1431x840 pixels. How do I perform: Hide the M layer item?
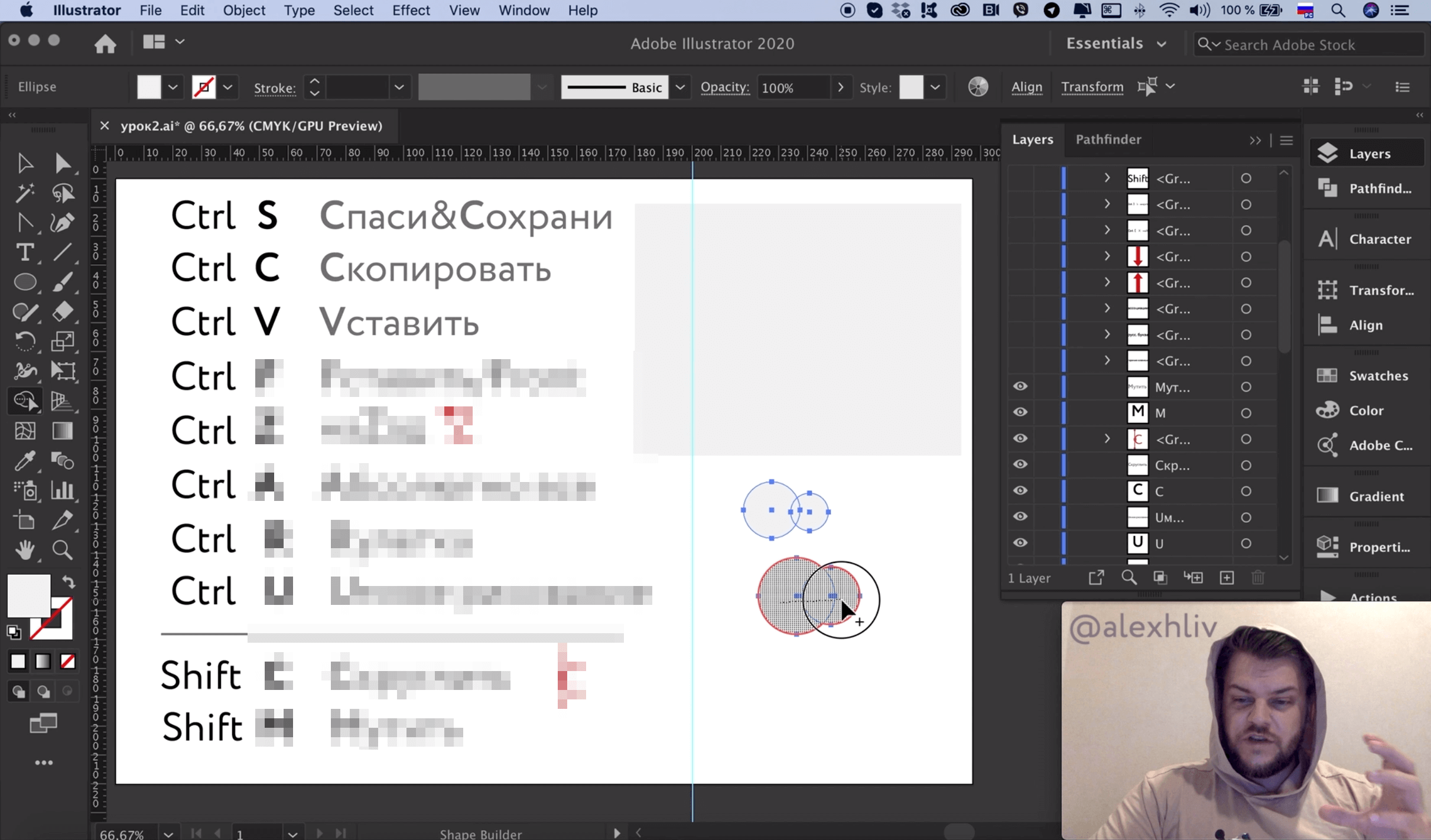[x=1020, y=412]
